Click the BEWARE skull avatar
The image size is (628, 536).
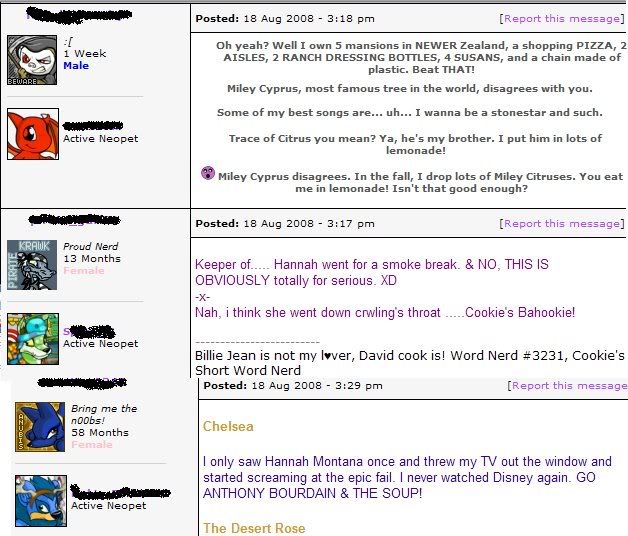(x=32, y=60)
